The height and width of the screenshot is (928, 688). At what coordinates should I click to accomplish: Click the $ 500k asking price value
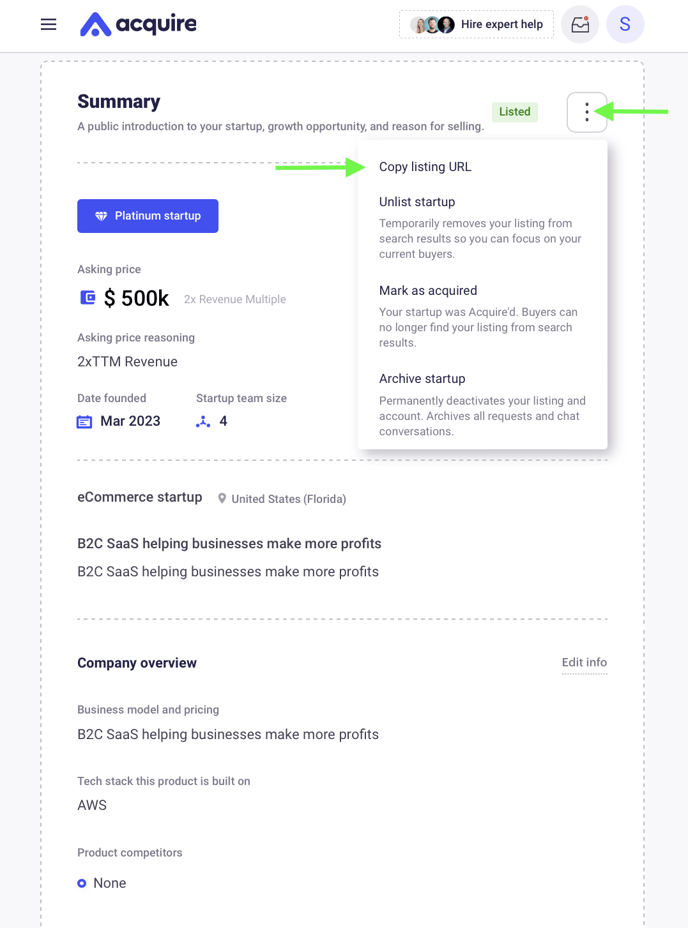[x=136, y=298]
